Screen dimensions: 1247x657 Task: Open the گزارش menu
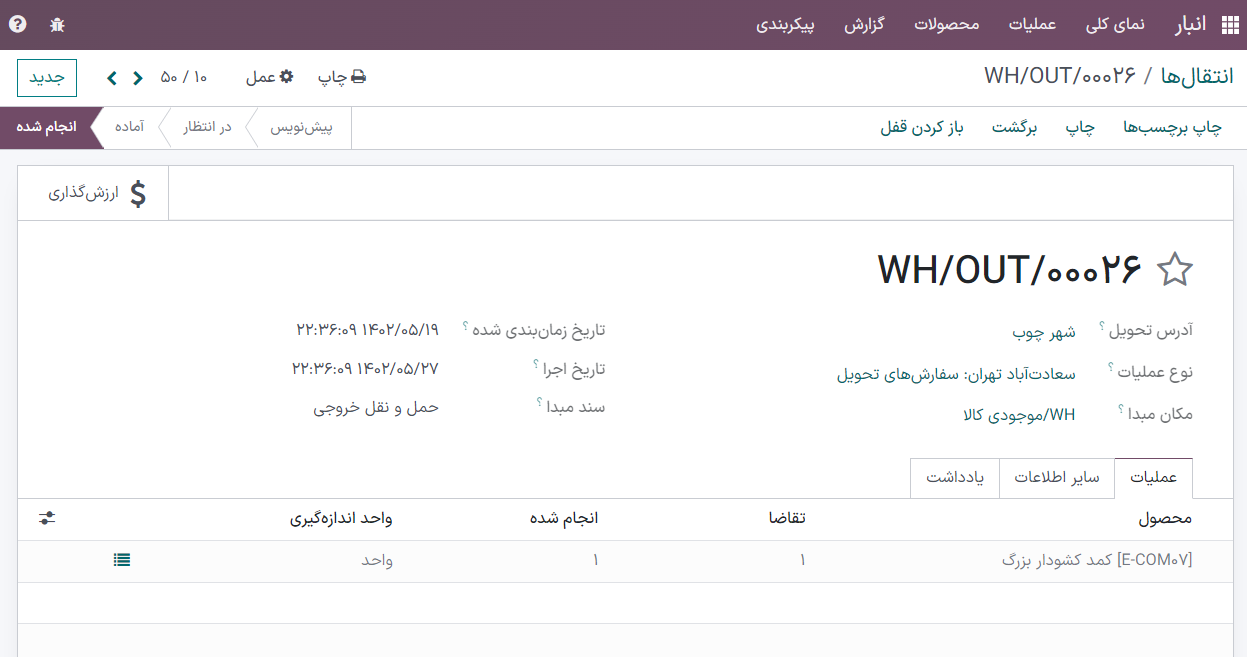tap(864, 25)
